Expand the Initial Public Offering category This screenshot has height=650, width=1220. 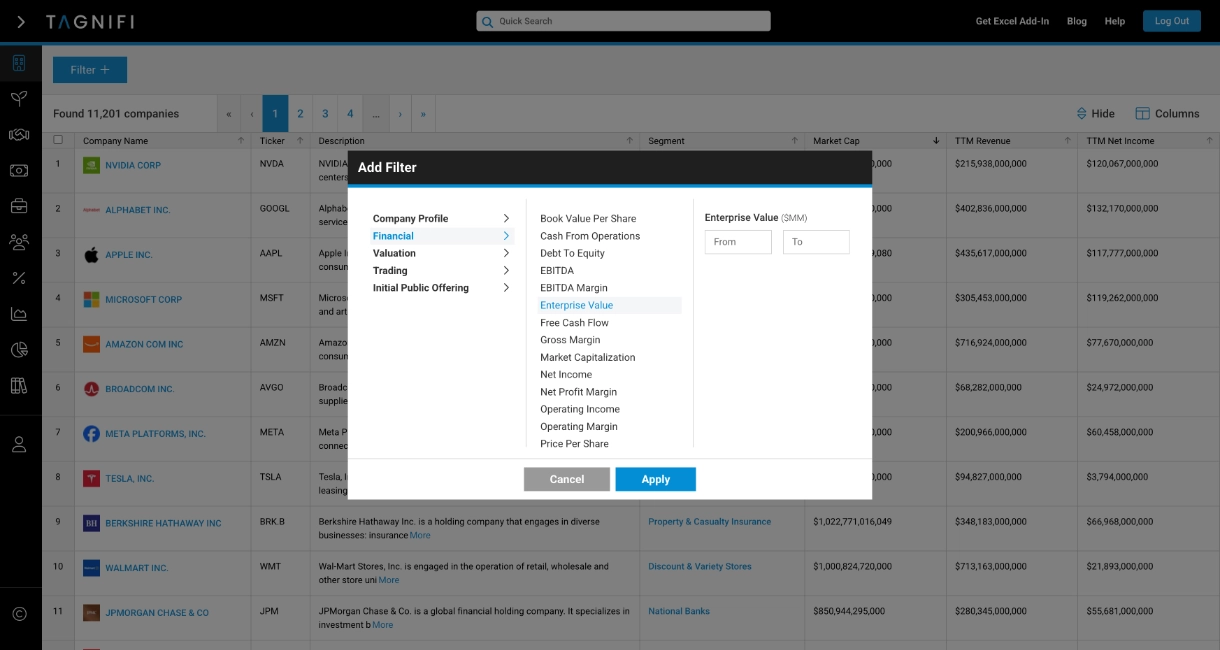[440, 288]
